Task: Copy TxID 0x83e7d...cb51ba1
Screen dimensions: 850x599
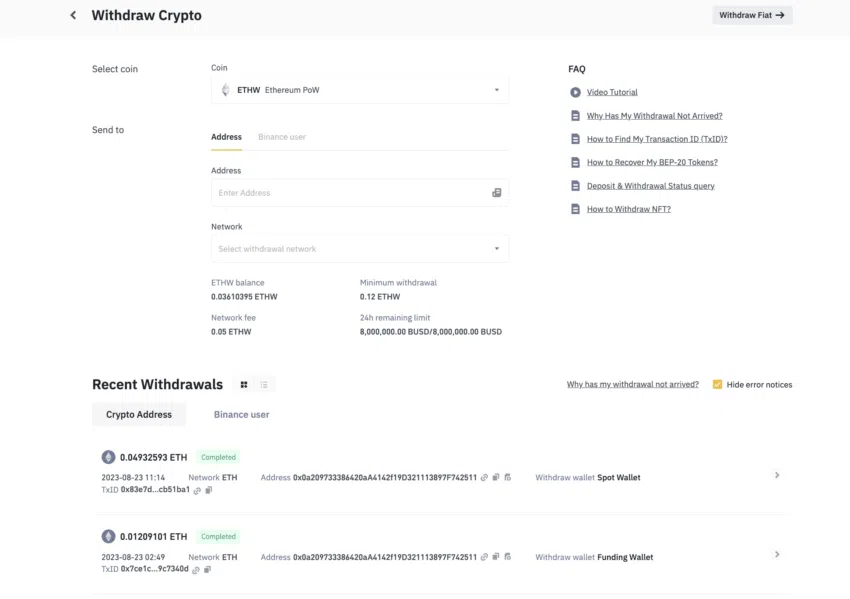Action: pos(209,490)
